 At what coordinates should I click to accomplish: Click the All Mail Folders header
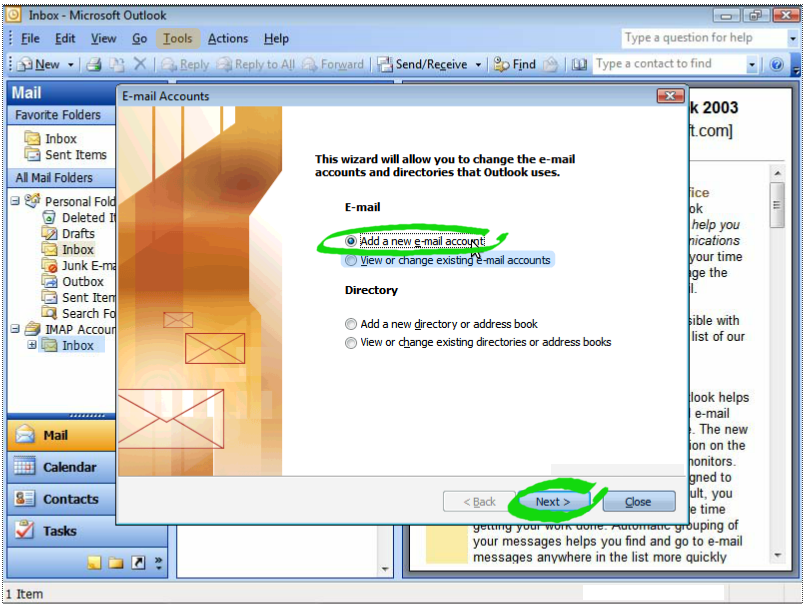coord(62,177)
